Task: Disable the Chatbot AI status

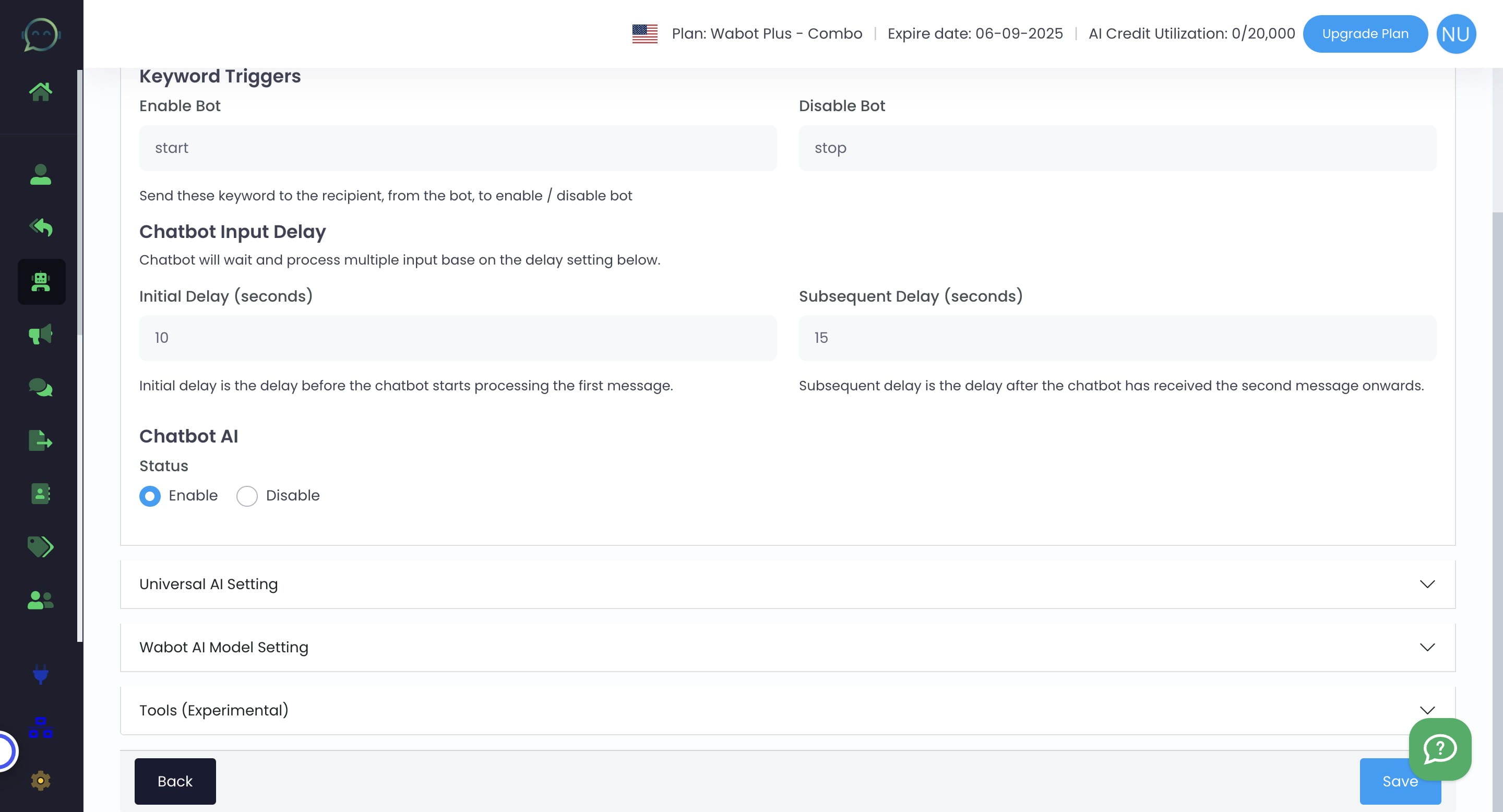Action: [247, 496]
